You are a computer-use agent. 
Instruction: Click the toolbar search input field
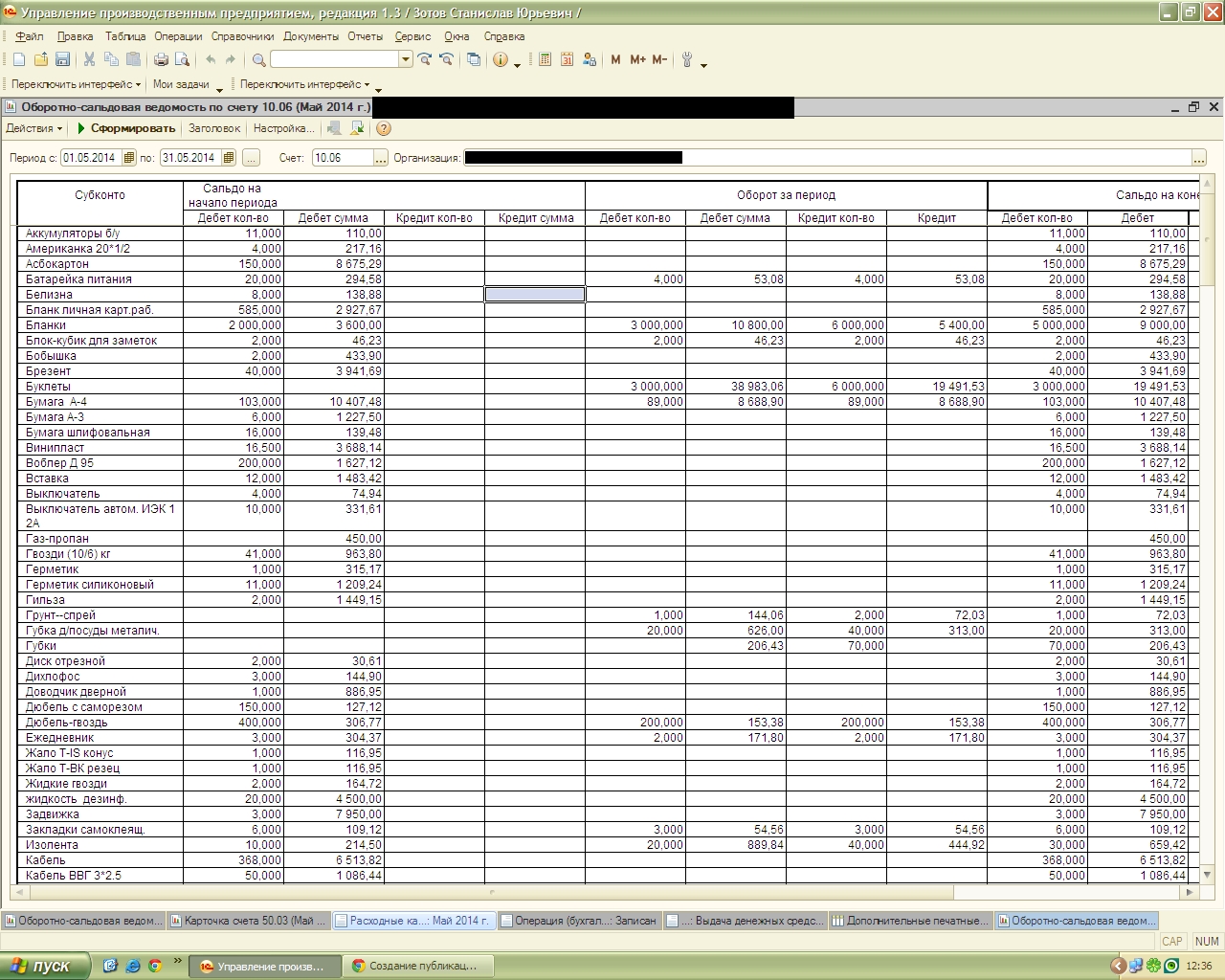[x=335, y=59]
